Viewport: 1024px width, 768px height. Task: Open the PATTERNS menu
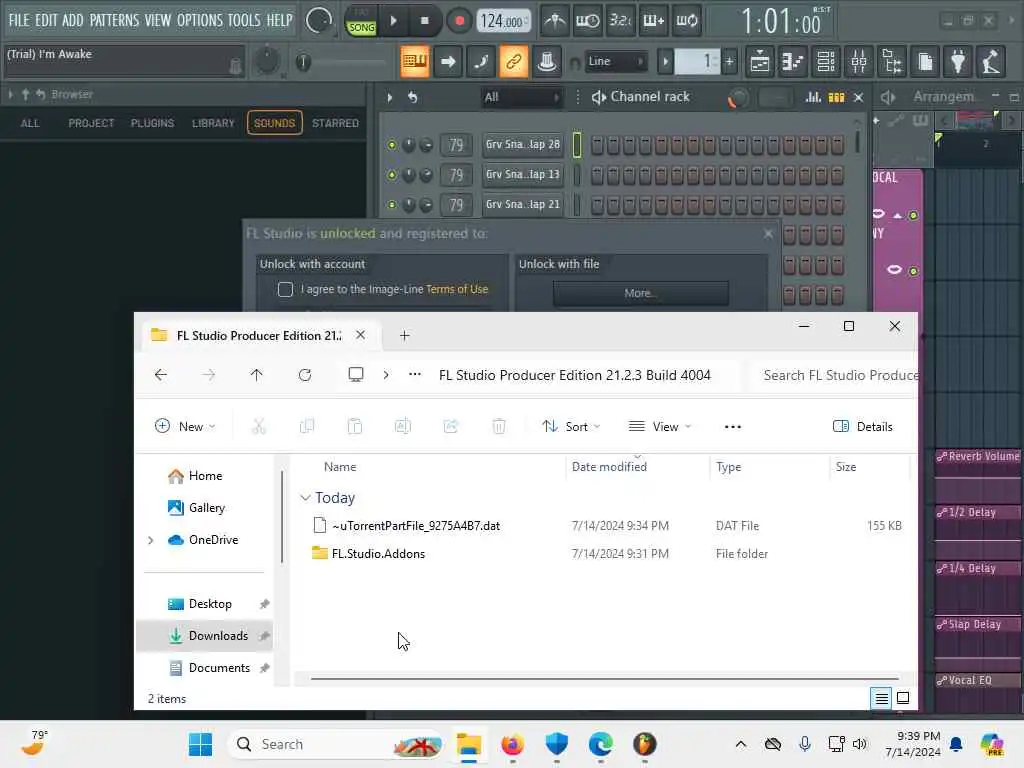[x=114, y=20]
